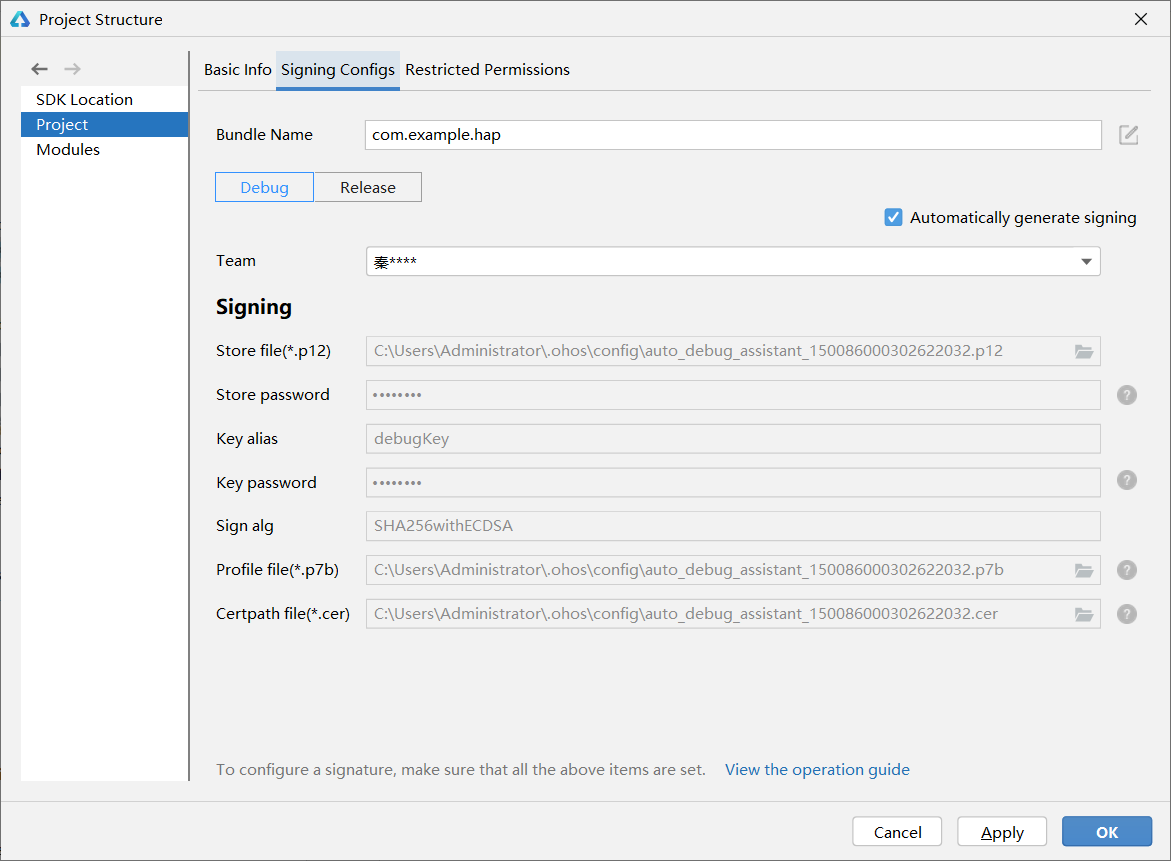
Task: Select Modules in the sidebar
Action: (68, 150)
